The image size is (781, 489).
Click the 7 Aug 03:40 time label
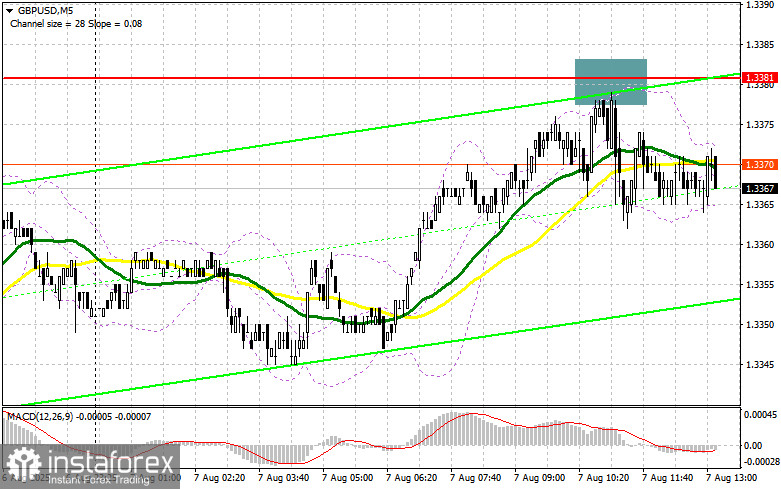(283, 478)
